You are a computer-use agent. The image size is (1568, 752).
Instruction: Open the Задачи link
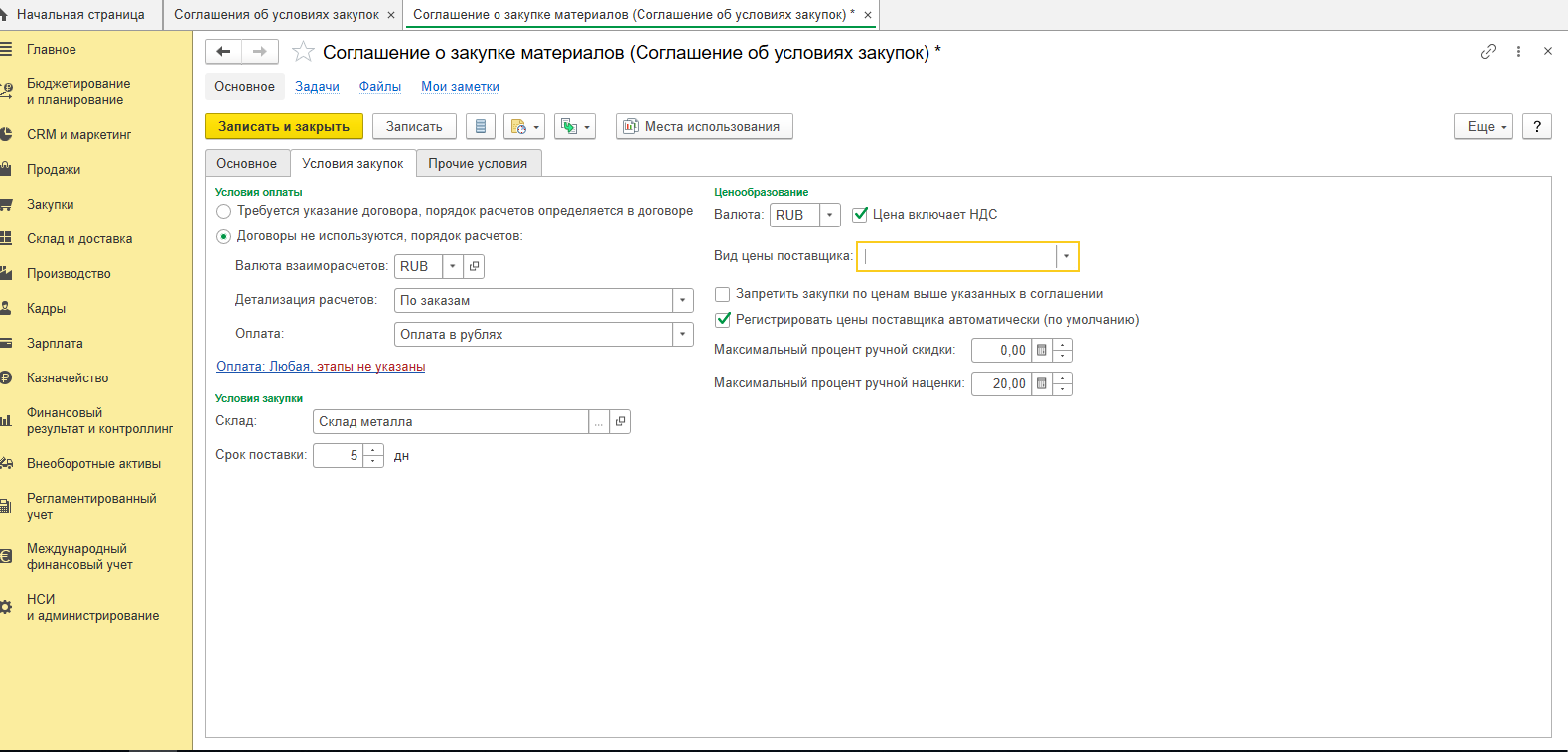[x=317, y=87]
